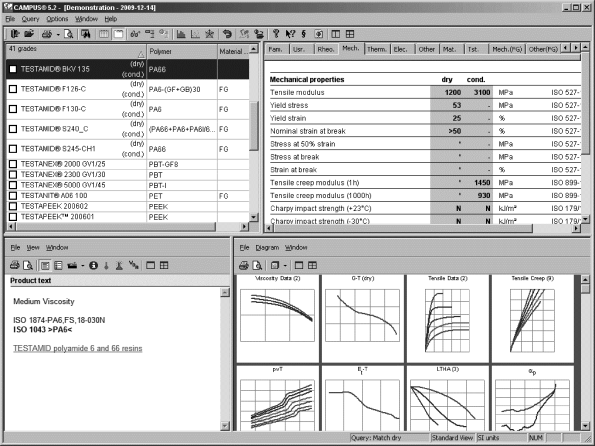
Task: Click the spider/star chart icon
Action: point(209,34)
